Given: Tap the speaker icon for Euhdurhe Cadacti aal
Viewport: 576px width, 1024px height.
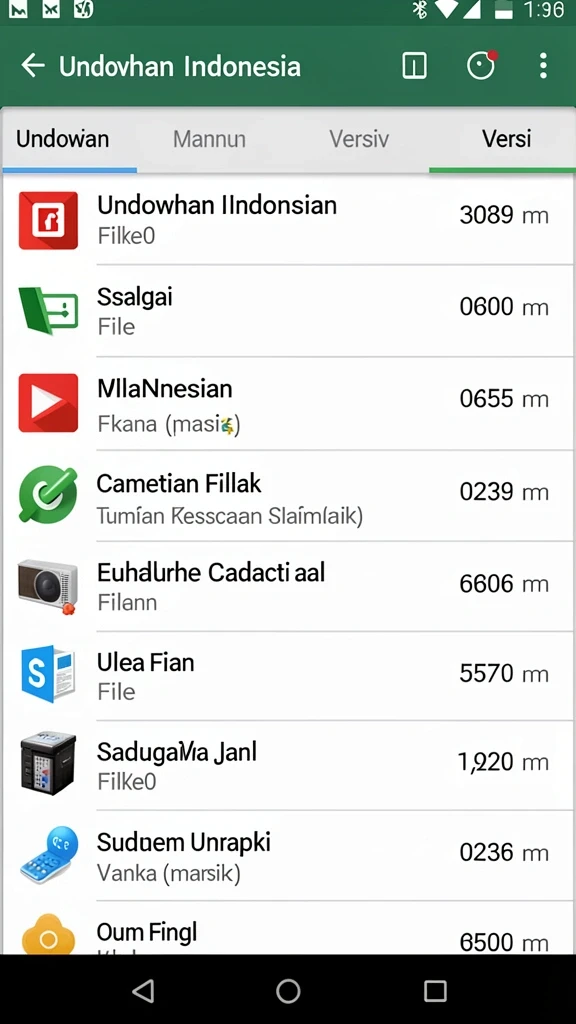Looking at the screenshot, I should click(48, 585).
